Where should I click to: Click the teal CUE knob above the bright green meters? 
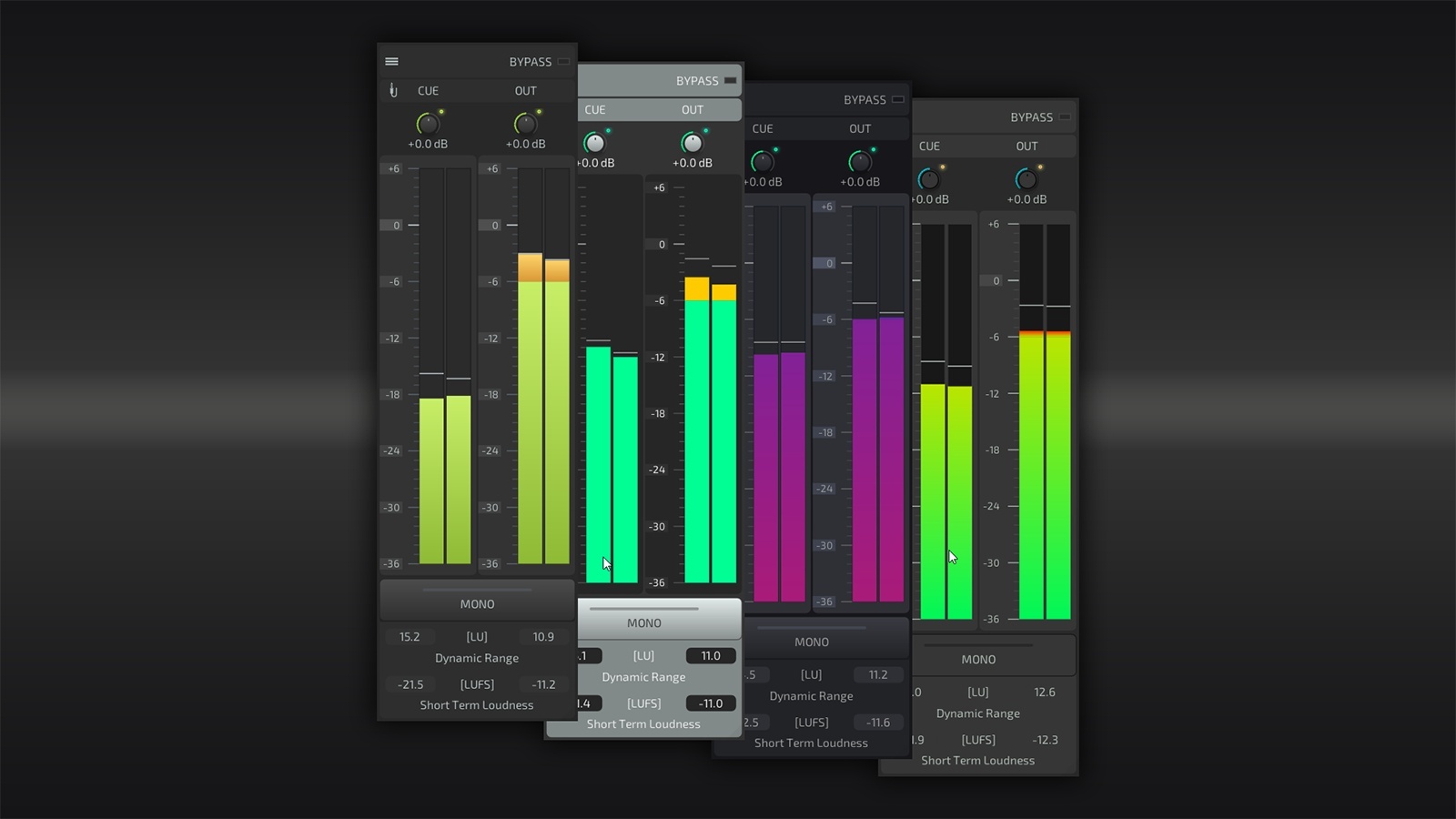tap(928, 179)
